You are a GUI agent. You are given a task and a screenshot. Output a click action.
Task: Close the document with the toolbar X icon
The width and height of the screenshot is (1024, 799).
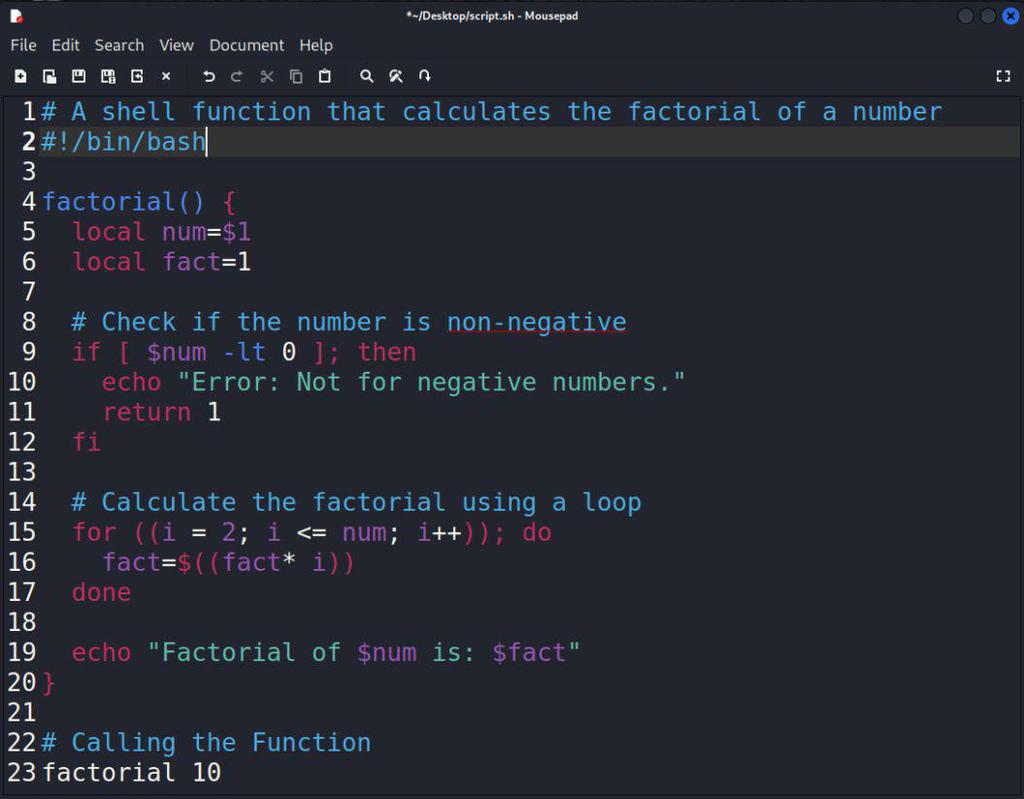coord(166,76)
